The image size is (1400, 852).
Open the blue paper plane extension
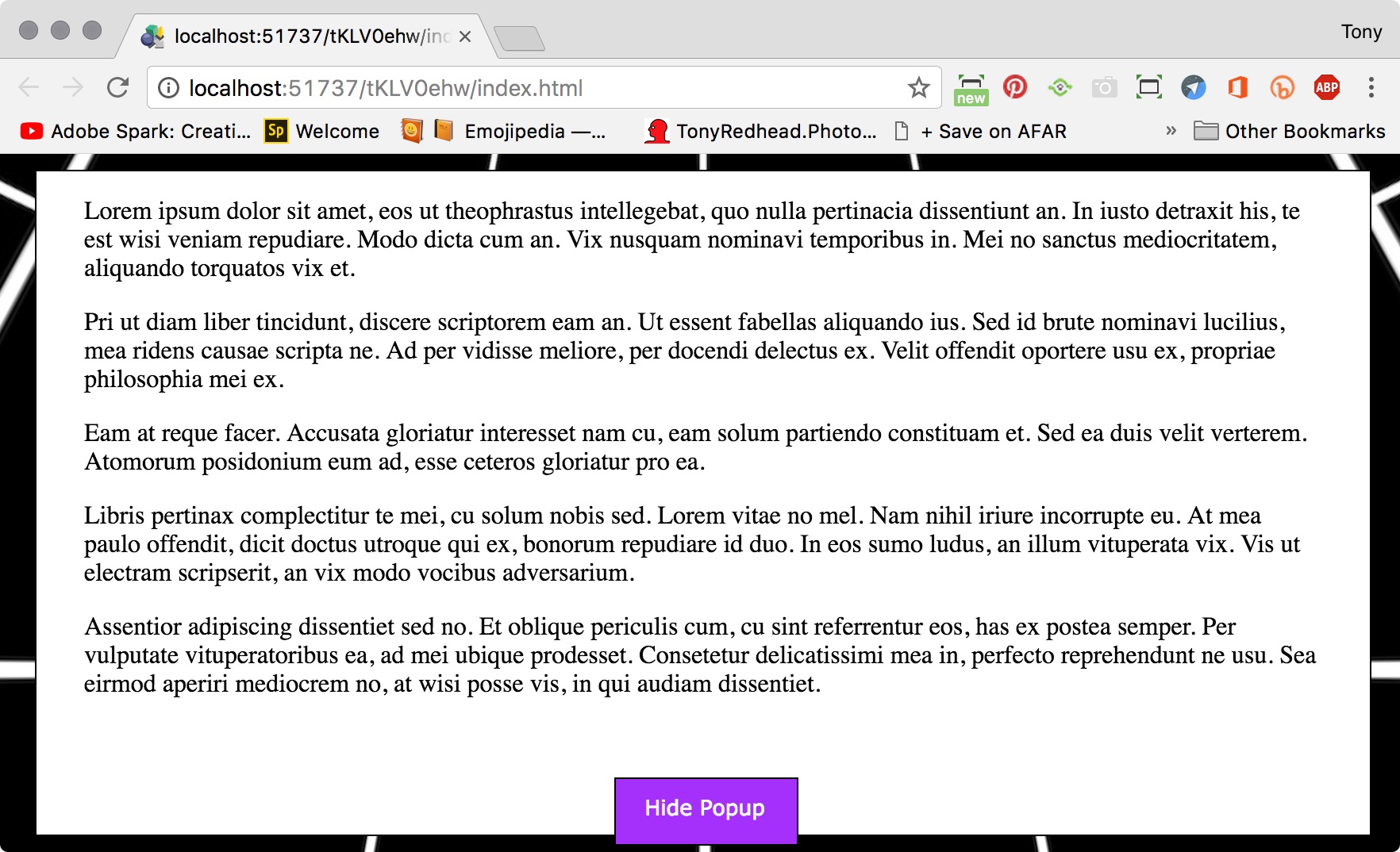click(x=1193, y=87)
